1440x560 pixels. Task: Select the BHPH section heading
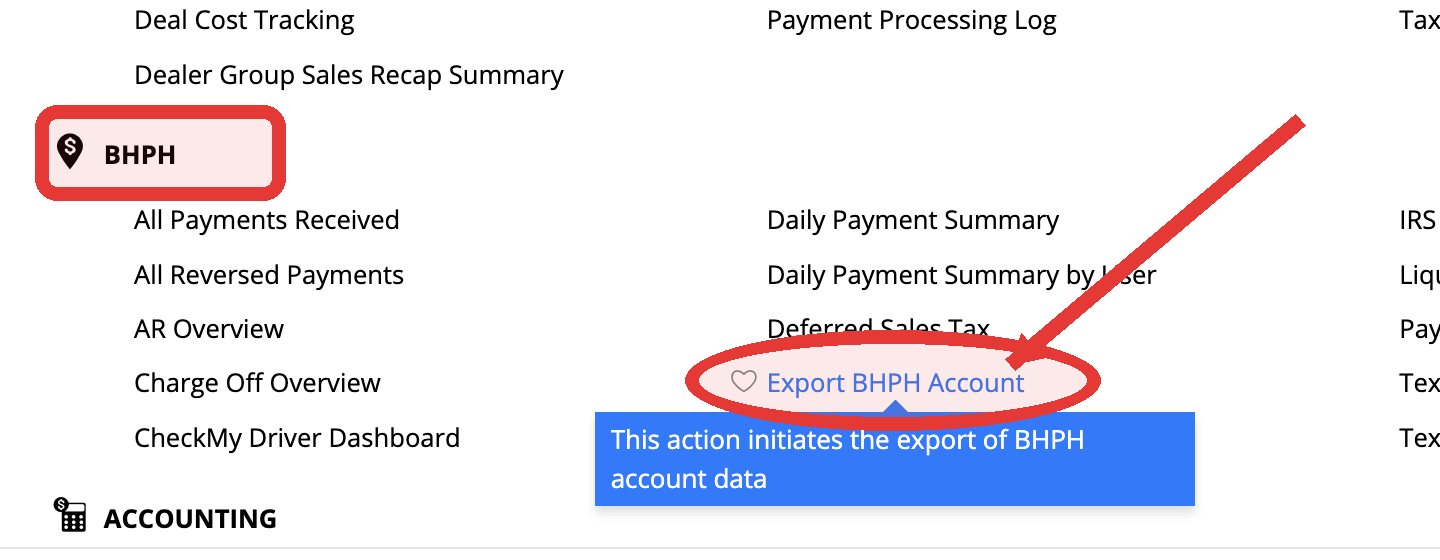point(140,155)
